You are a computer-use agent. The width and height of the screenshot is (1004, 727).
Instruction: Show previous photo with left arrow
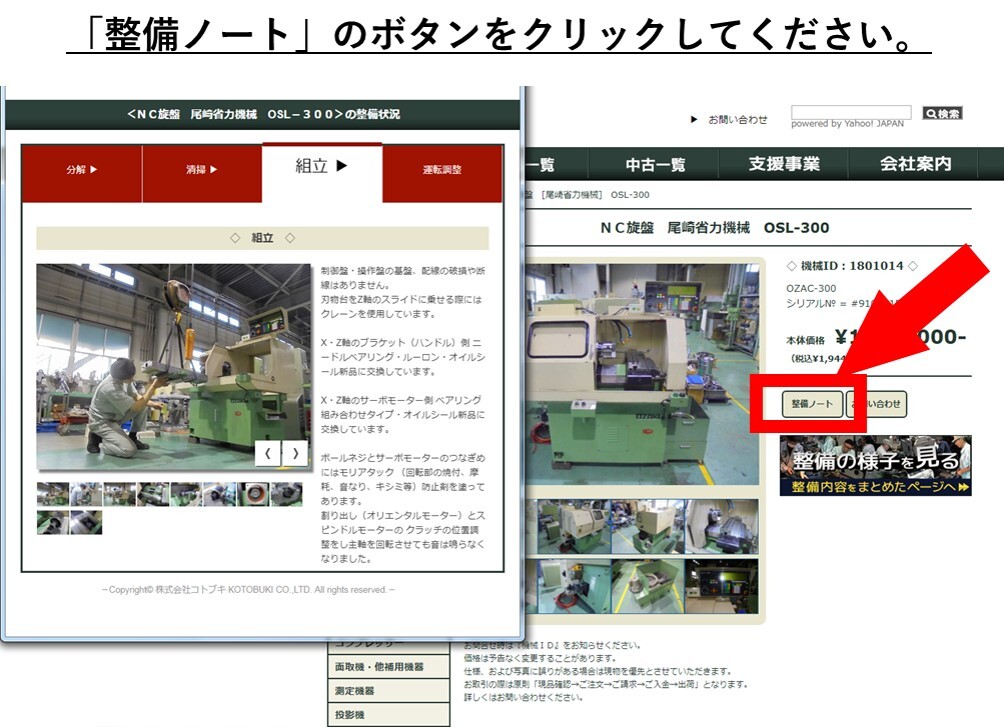(268, 453)
